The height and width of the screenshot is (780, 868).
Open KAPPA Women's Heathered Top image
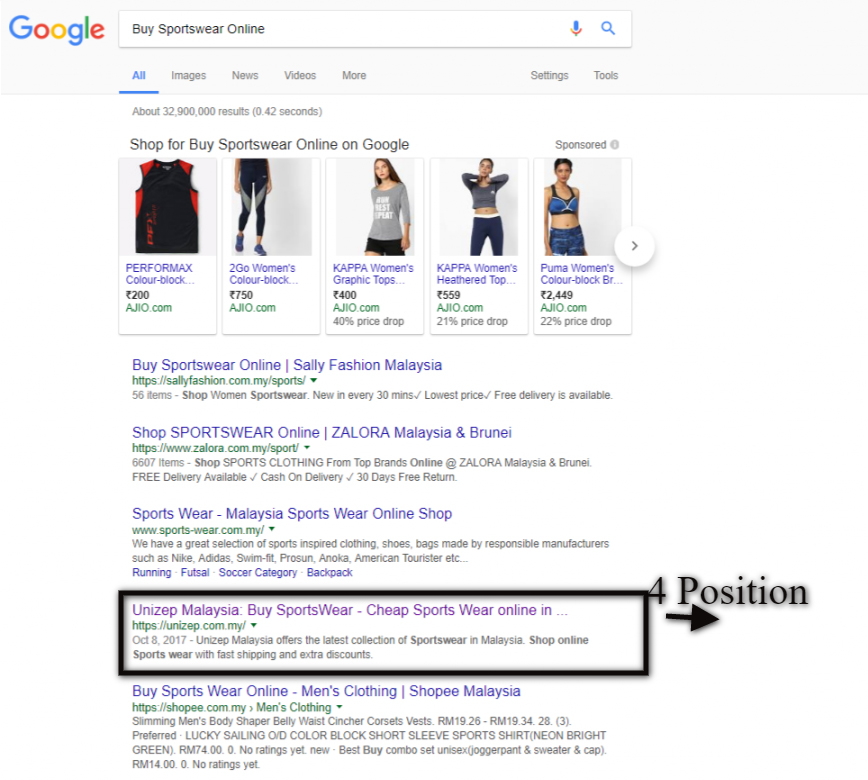coord(479,207)
